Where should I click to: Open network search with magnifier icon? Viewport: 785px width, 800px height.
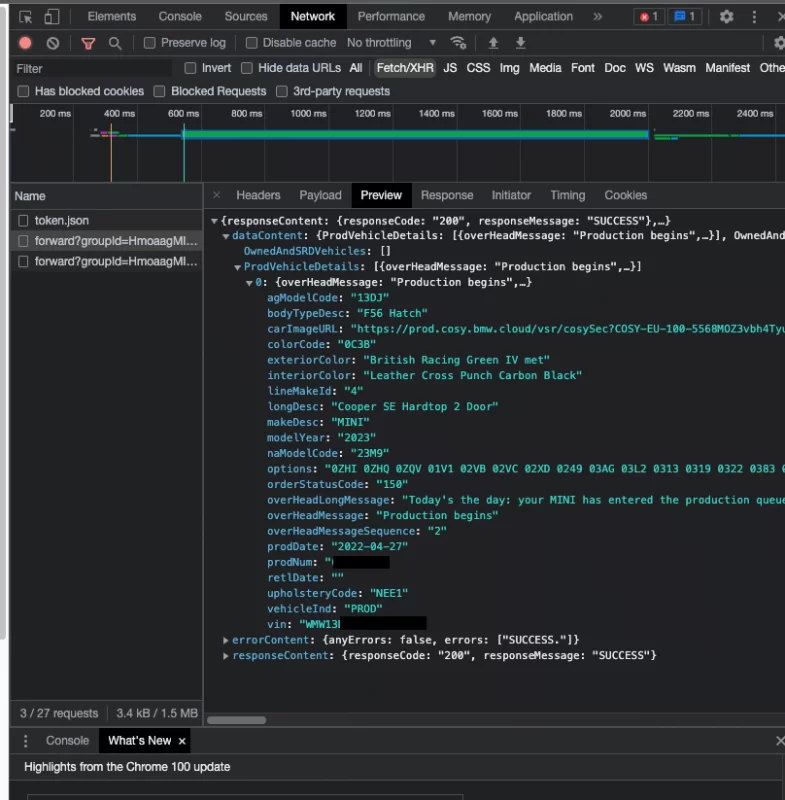point(115,43)
